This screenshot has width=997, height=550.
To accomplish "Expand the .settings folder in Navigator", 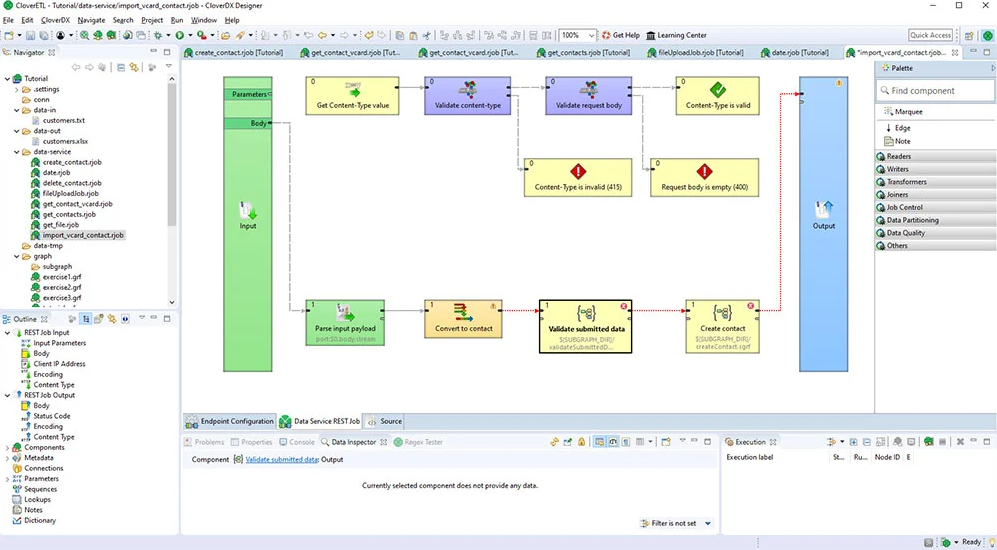I will click(x=17, y=90).
